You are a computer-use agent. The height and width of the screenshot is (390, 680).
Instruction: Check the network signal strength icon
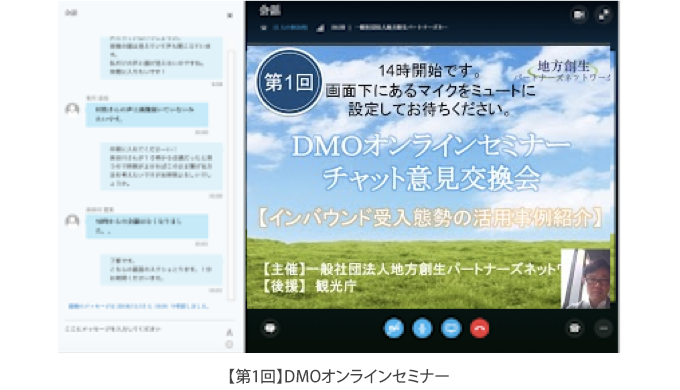pos(320,28)
